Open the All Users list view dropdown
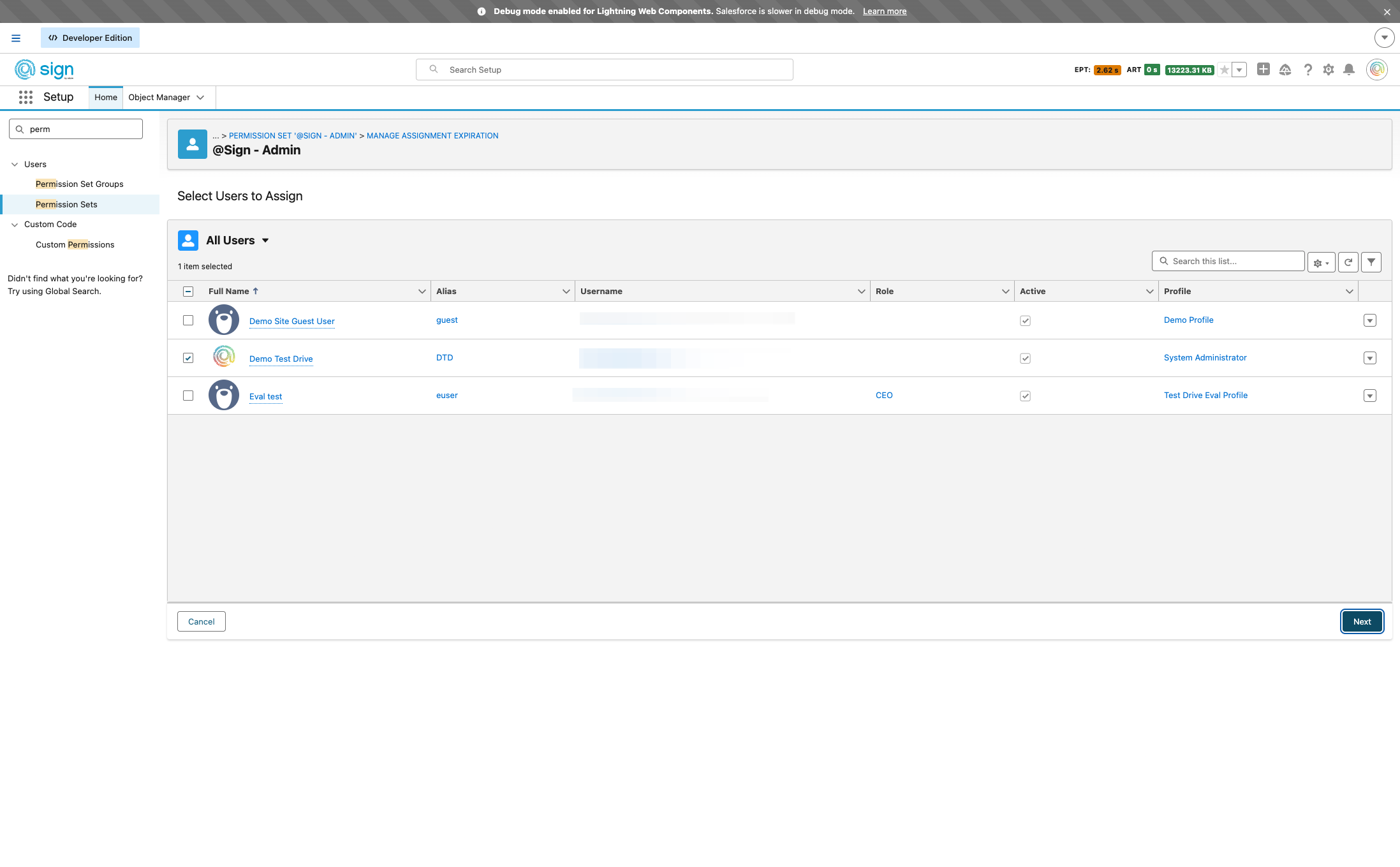Image resolution: width=1400 pixels, height=867 pixels. click(265, 241)
